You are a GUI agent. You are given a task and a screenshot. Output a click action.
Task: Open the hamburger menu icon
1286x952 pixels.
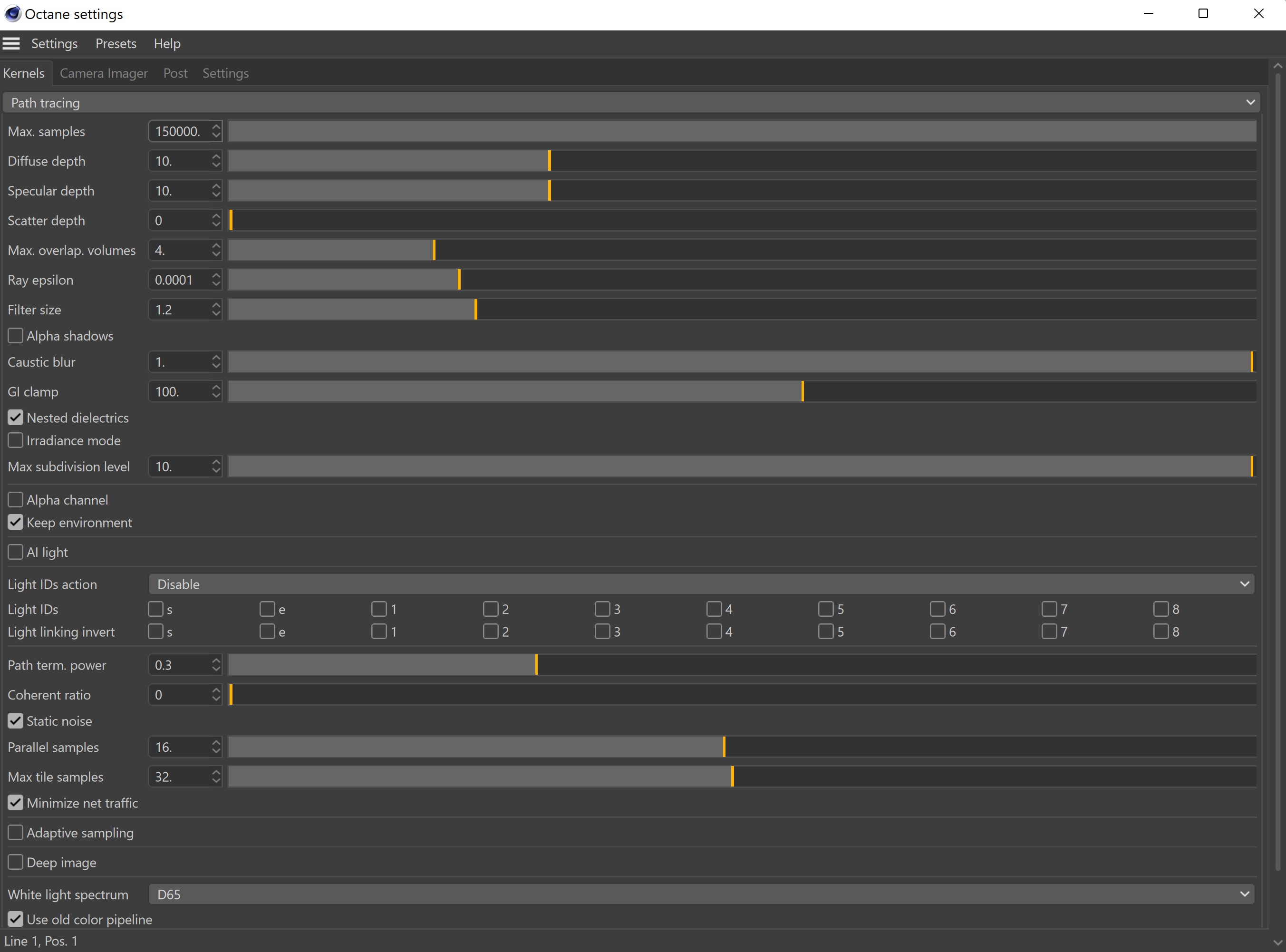click(x=11, y=44)
